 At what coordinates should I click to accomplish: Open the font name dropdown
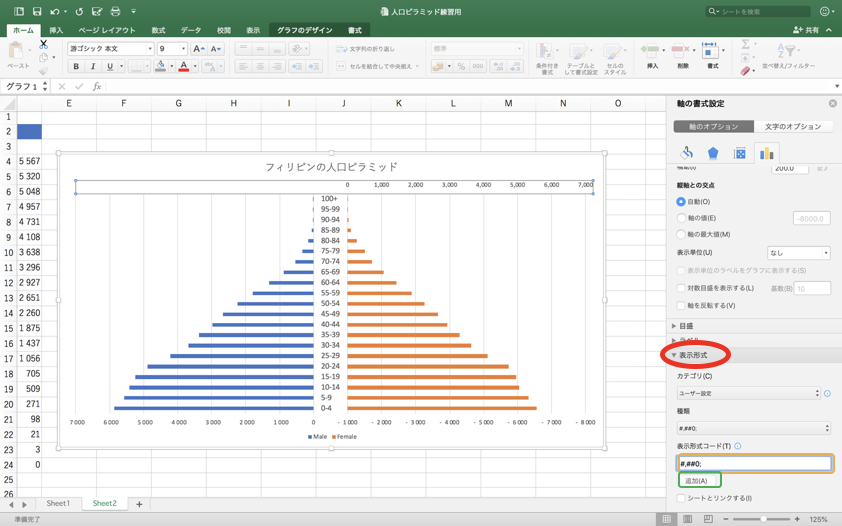[150, 49]
